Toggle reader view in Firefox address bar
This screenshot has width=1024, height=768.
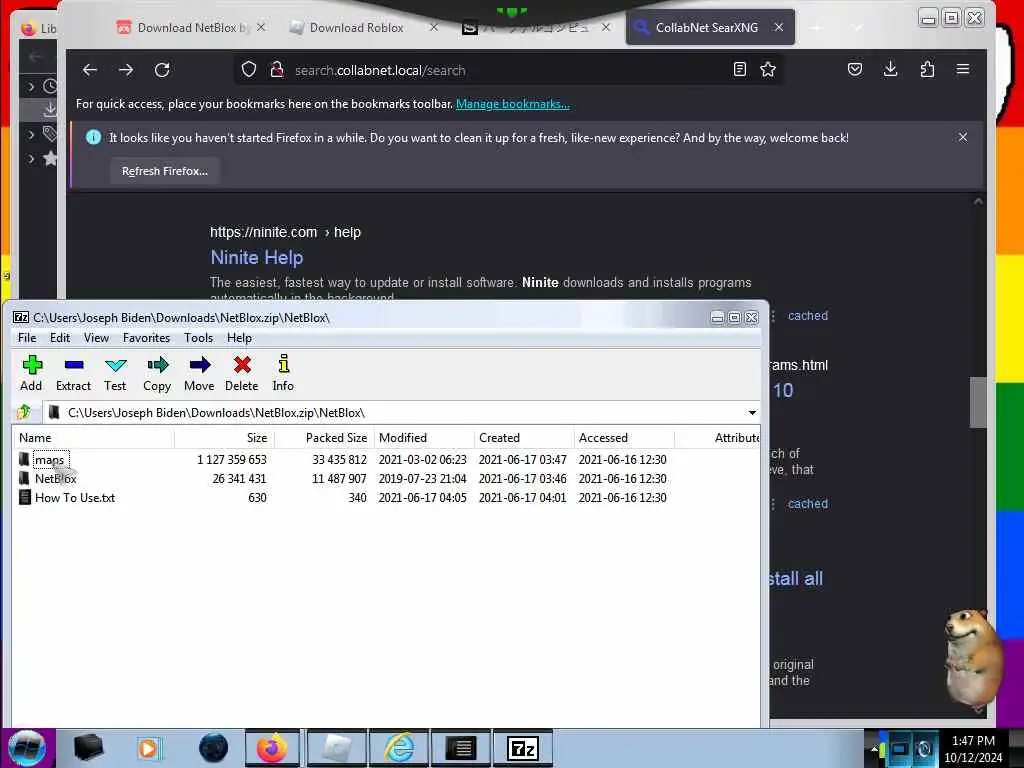pyautogui.click(x=739, y=69)
